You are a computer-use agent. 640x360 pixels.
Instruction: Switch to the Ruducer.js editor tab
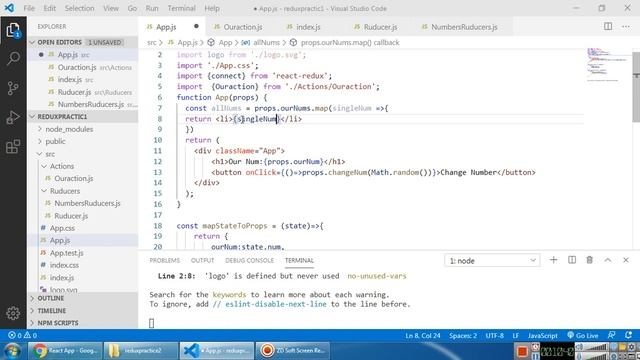click(380, 27)
